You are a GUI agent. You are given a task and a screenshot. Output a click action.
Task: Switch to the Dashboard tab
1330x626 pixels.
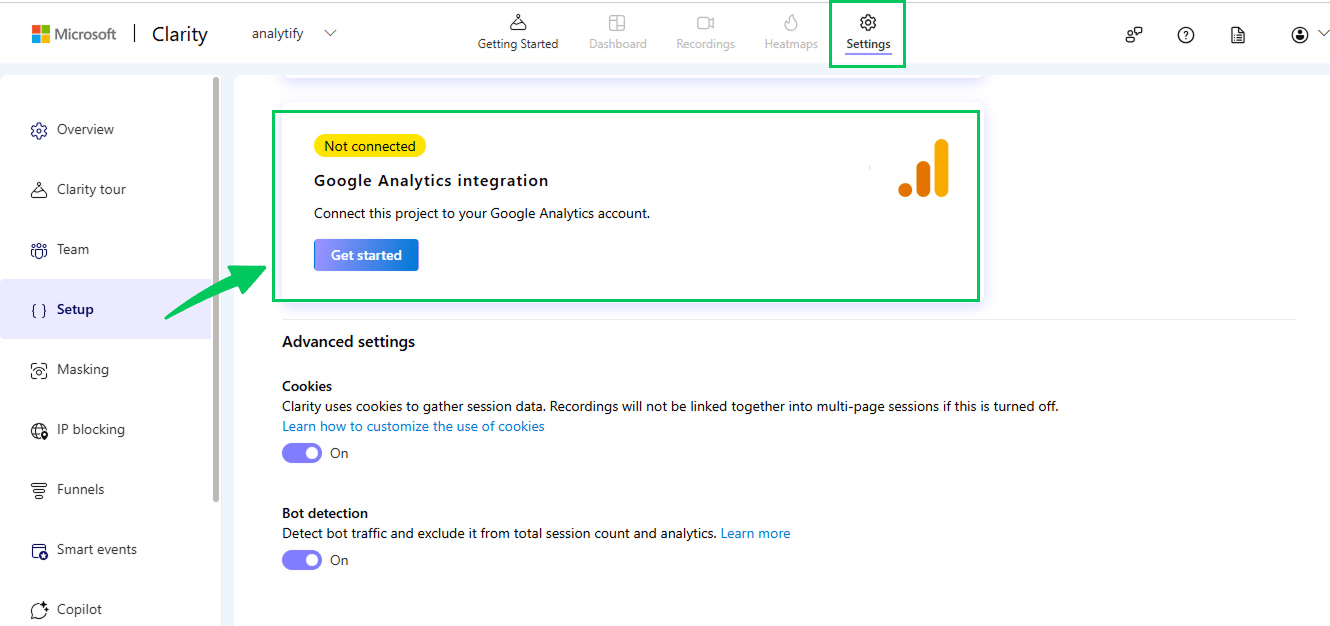point(618,33)
